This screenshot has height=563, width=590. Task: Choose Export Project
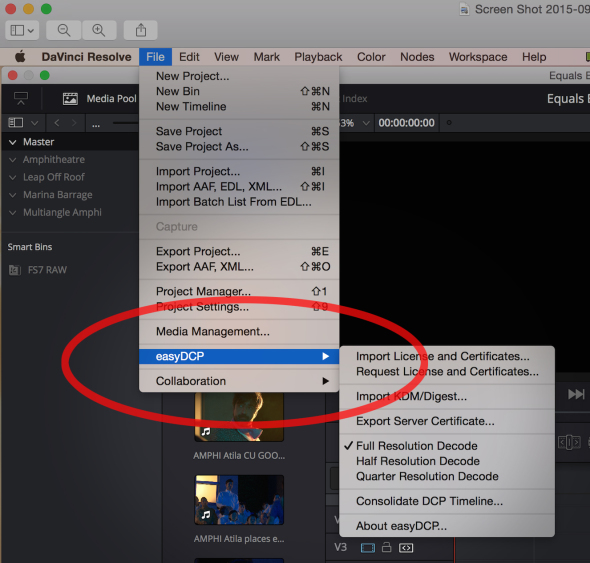coord(239,251)
